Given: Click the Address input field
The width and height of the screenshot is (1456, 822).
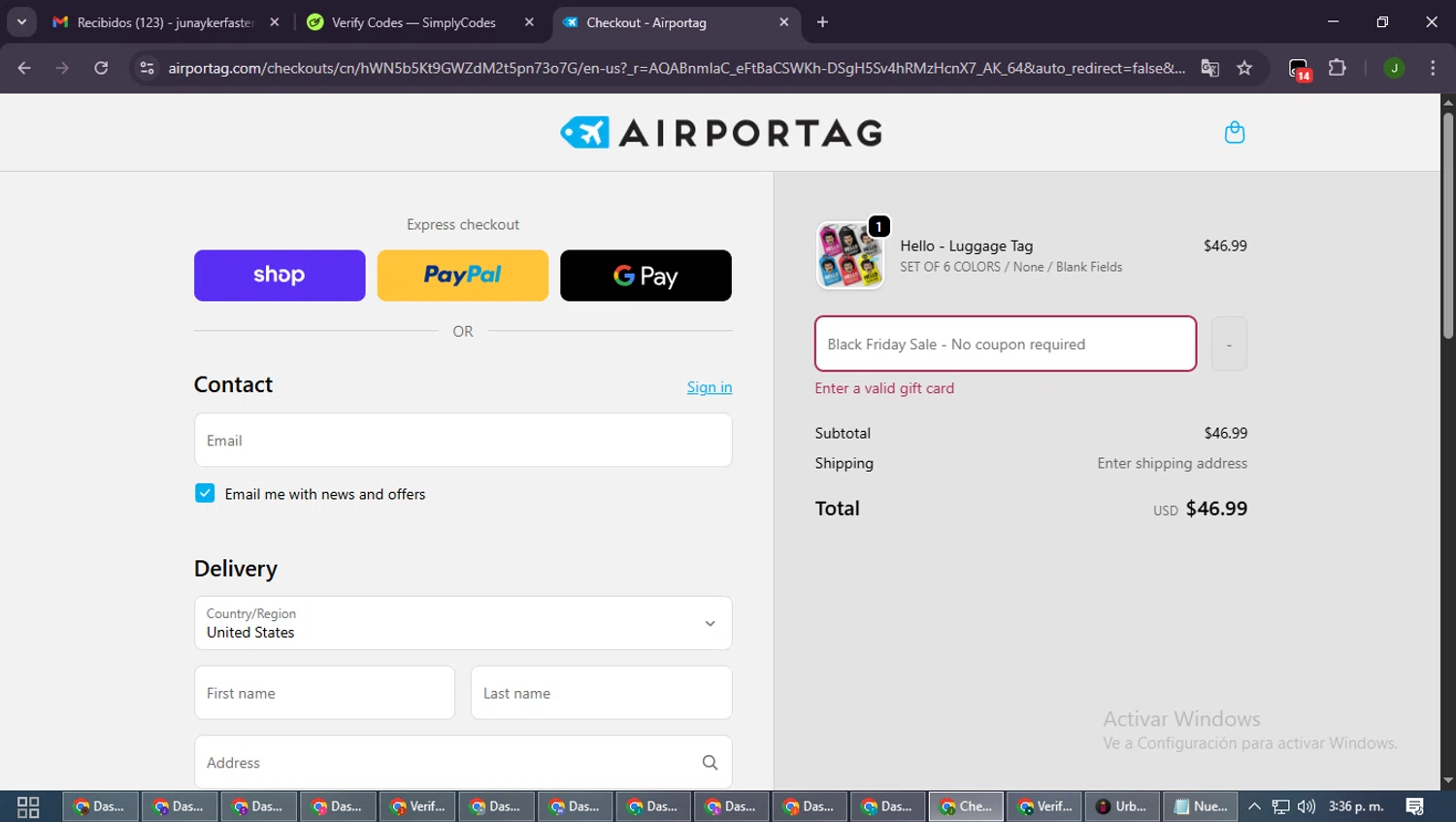Looking at the screenshot, I should 463,763.
